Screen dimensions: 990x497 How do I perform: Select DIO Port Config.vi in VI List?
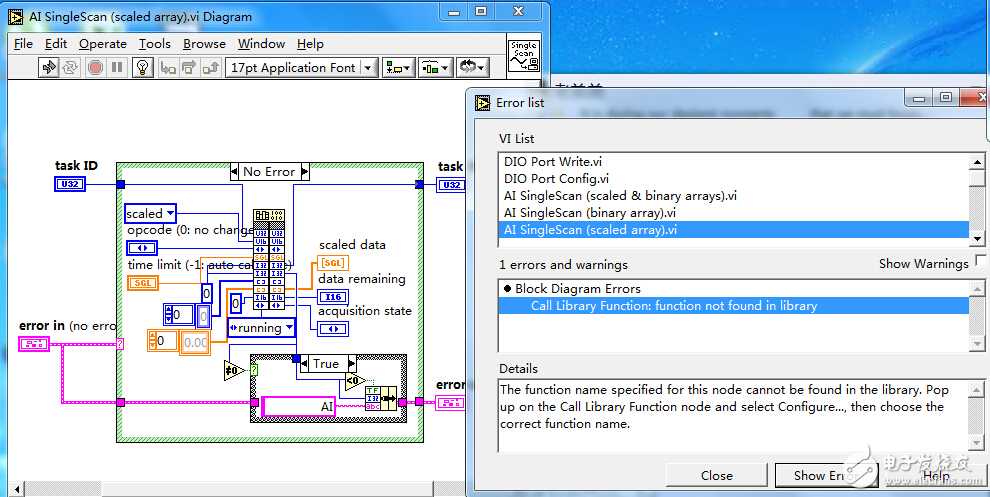[733, 179]
